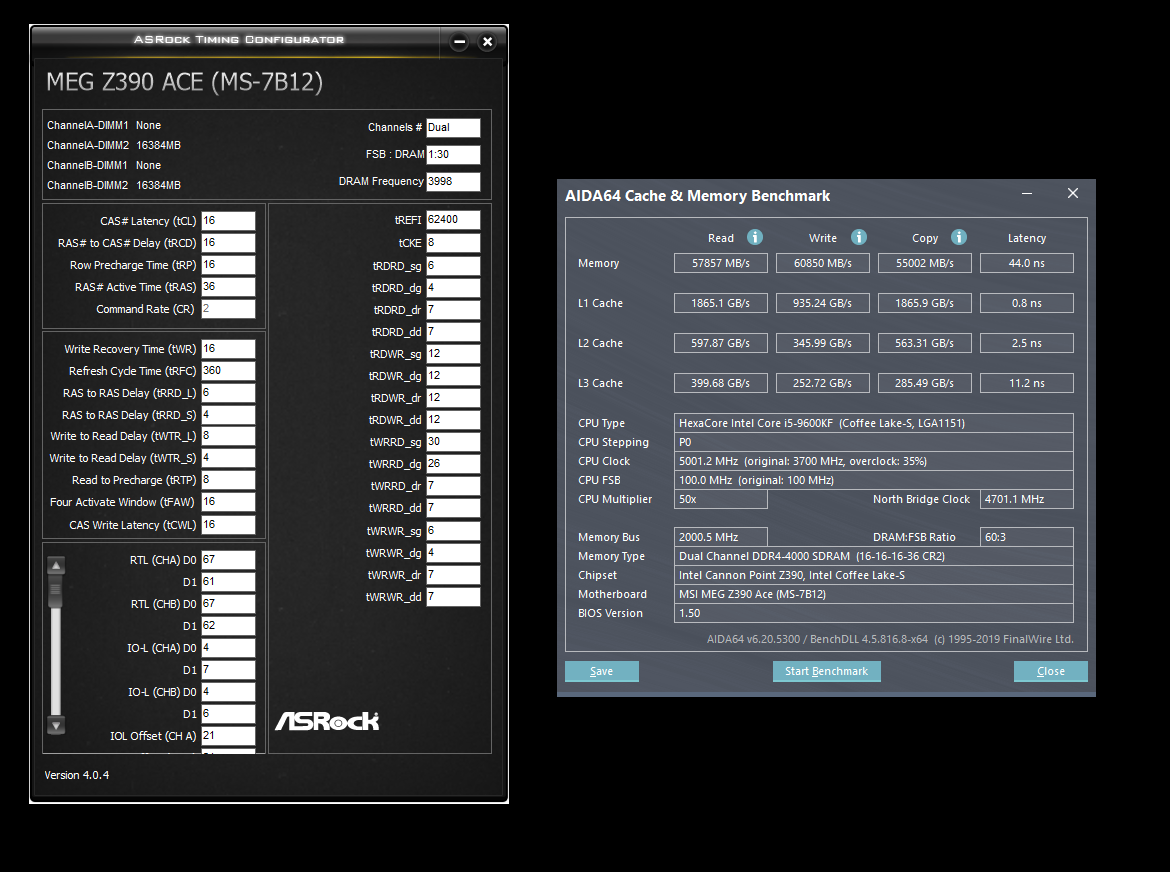
Task: Click the Write info icon in AIDA64
Action: click(x=859, y=237)
